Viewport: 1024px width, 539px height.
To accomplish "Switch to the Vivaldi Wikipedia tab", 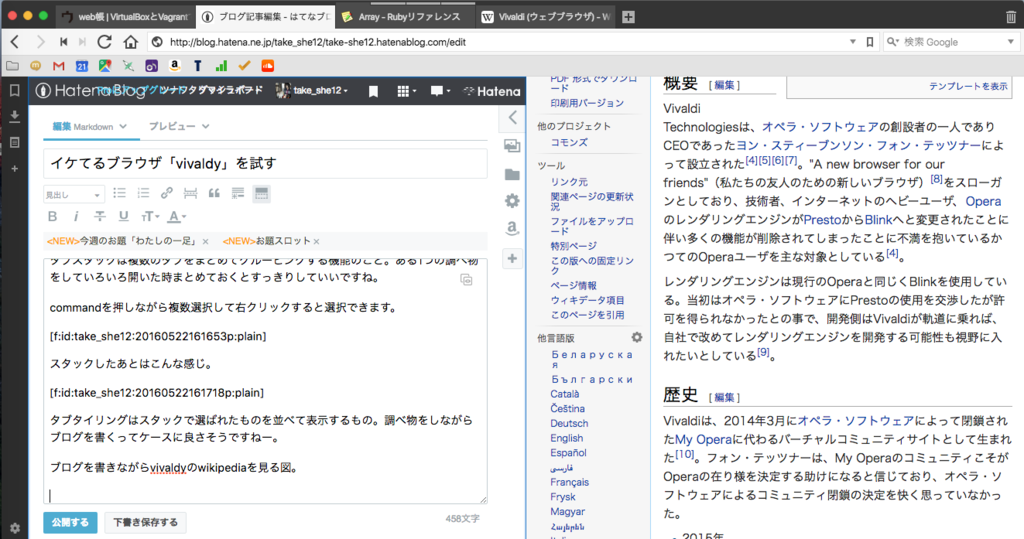I will click(x=546, y=17).
